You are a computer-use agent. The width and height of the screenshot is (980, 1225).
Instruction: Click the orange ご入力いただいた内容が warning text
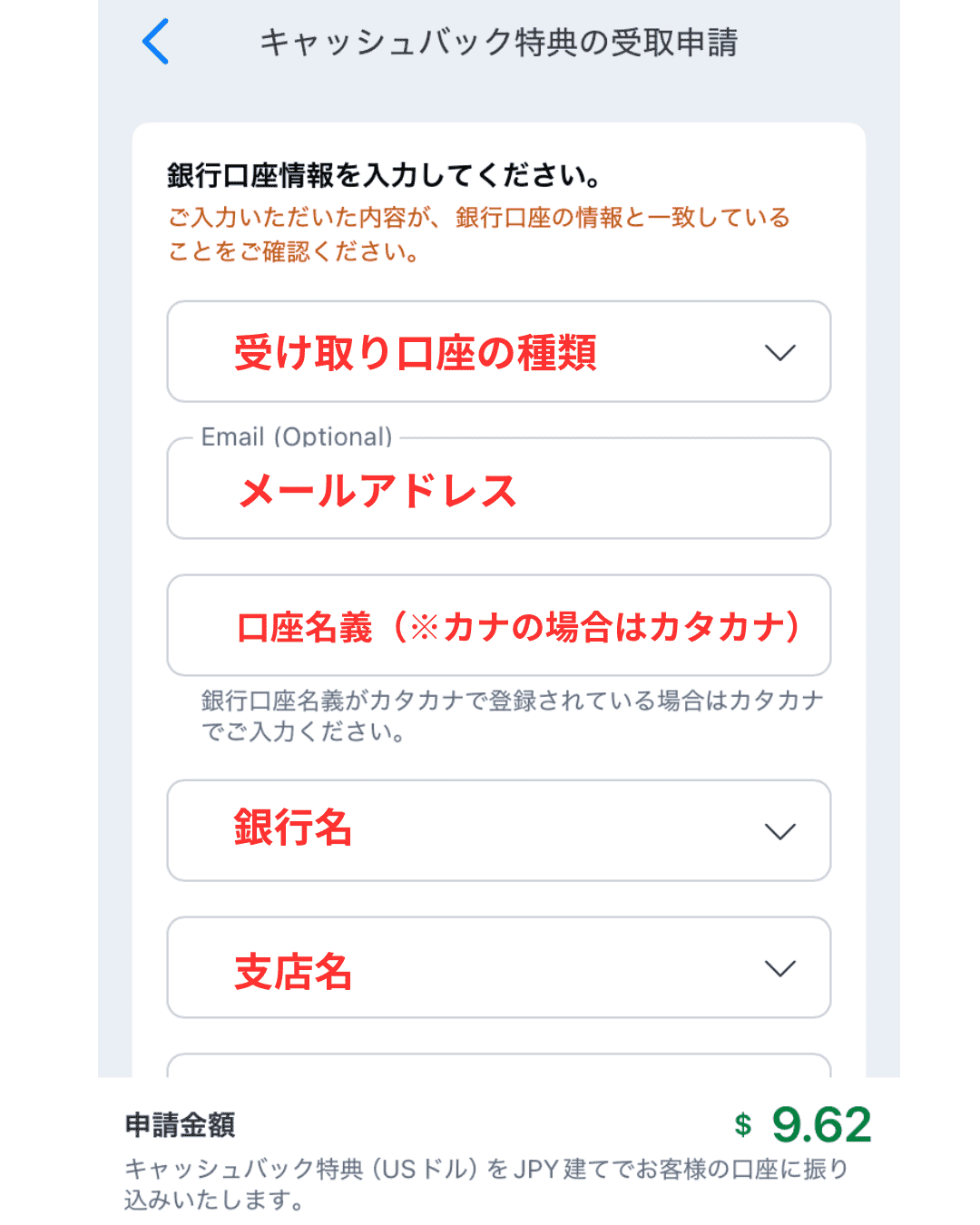click(478, 234)
